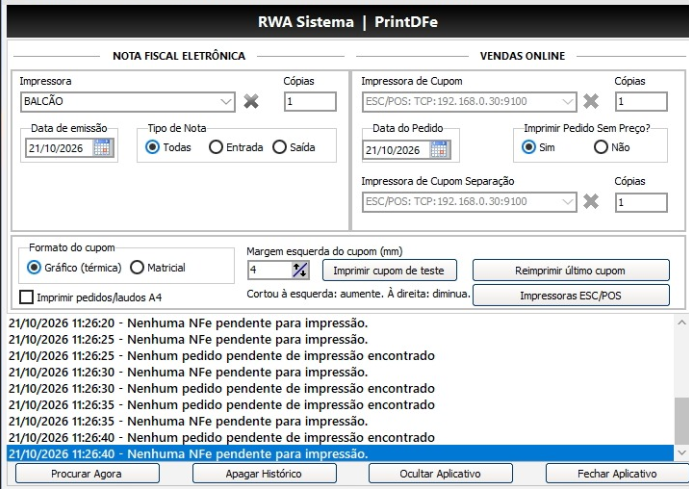
Task: Open calendar for Data de emissão
Action: [x=102, y=148]
